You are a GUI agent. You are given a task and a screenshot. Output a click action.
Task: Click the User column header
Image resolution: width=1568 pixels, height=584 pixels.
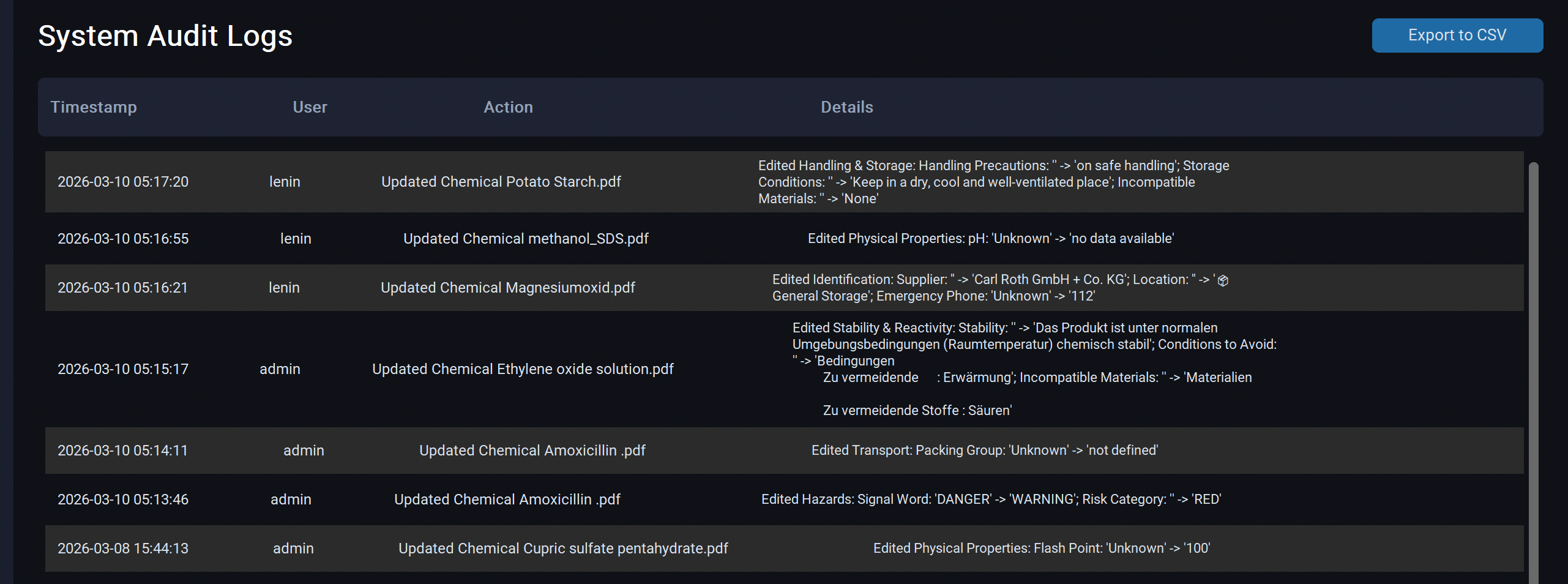point(310,107)
